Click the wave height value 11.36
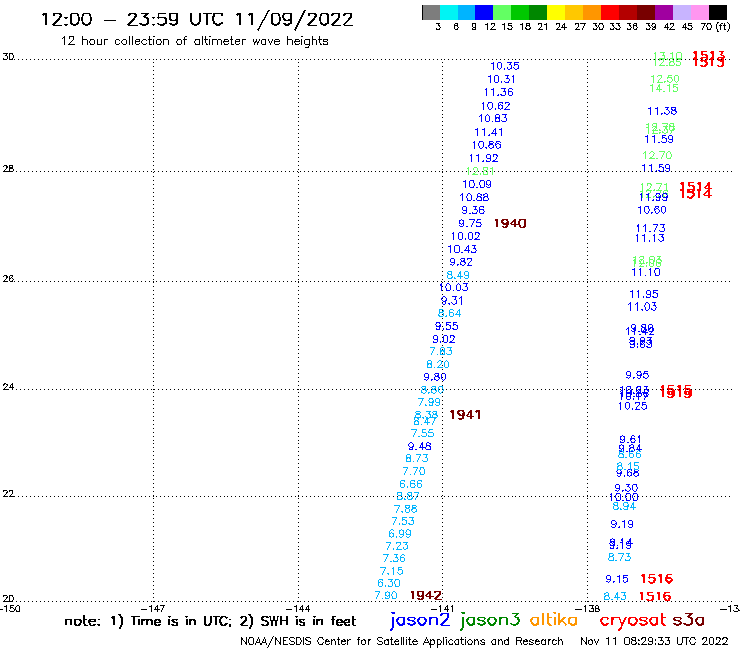The height and width of the screenshot is (650, 740). tap(498, 92)
